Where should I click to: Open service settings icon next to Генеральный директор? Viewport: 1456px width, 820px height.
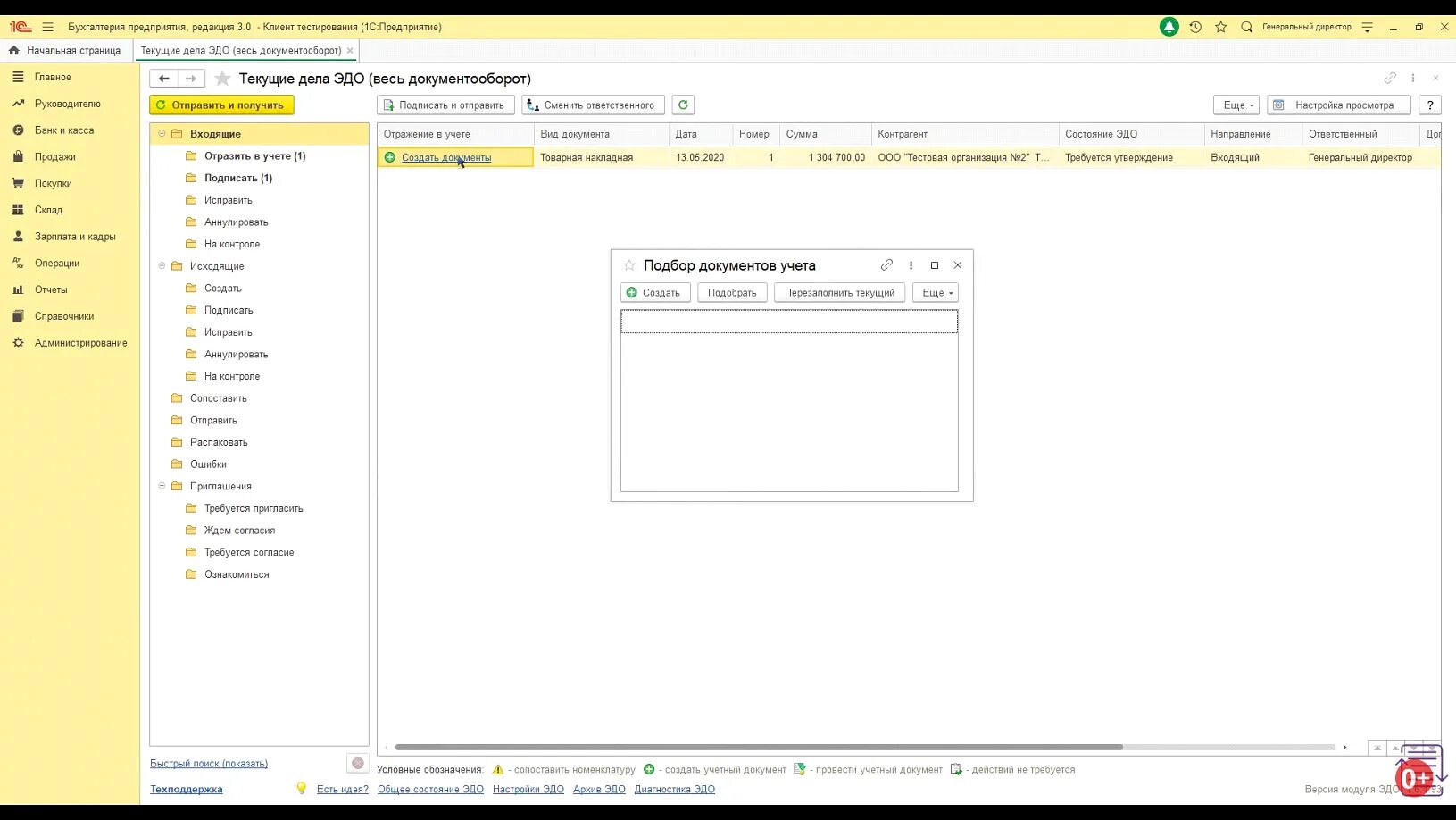pyautogui.click(x=1367, y=27)
